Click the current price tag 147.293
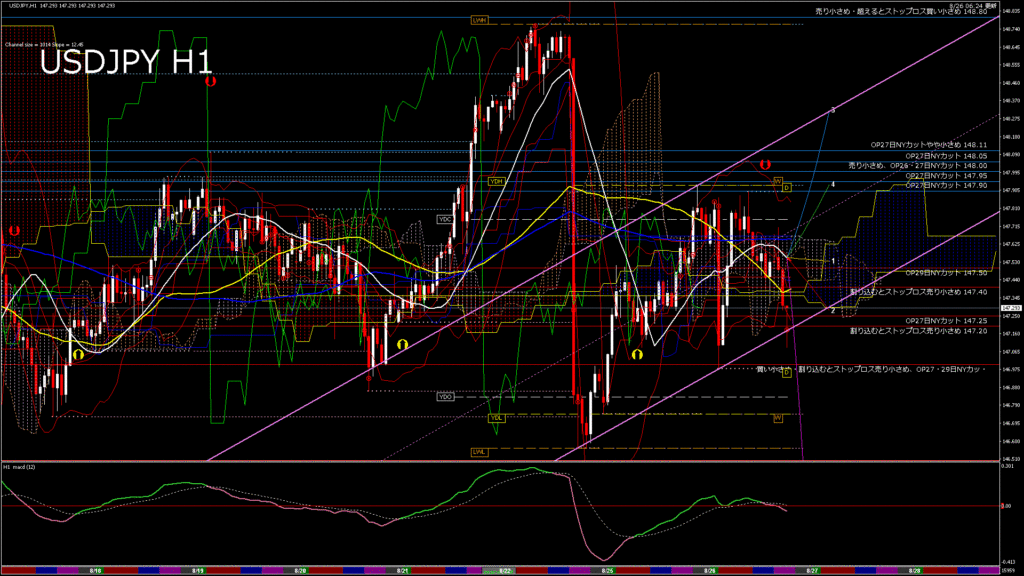This screenshot has width=1024, height=576. (x=1009, y=308)
